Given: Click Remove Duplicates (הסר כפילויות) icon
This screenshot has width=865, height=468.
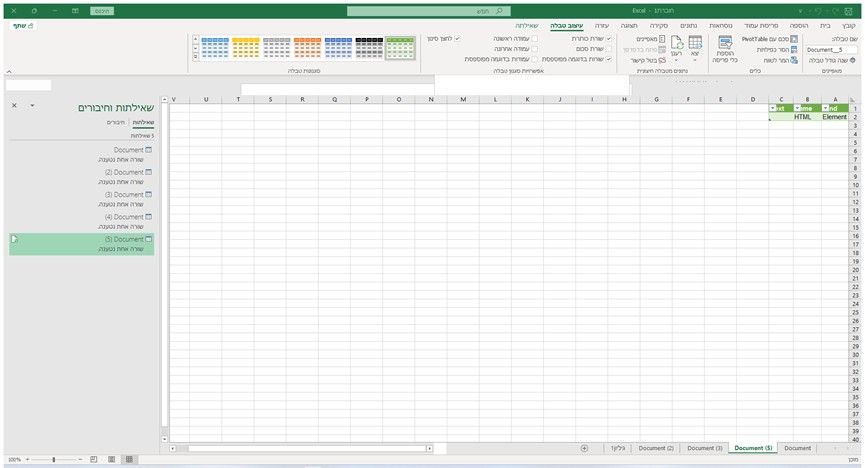Looking at the screenshot, I should click(x=794, y=50).
